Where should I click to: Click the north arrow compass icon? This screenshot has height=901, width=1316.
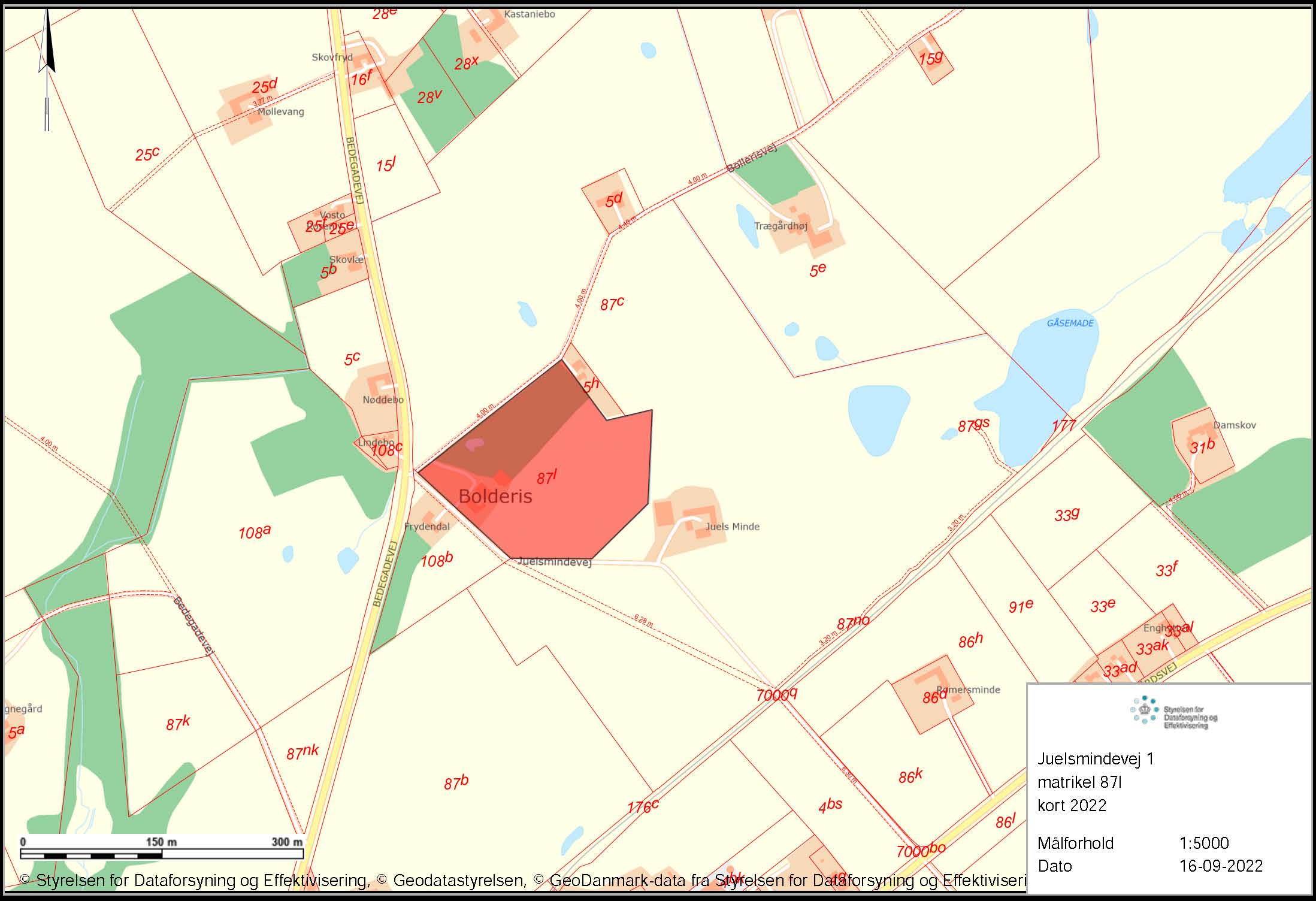pyautogui.click(x=47, y=71)
